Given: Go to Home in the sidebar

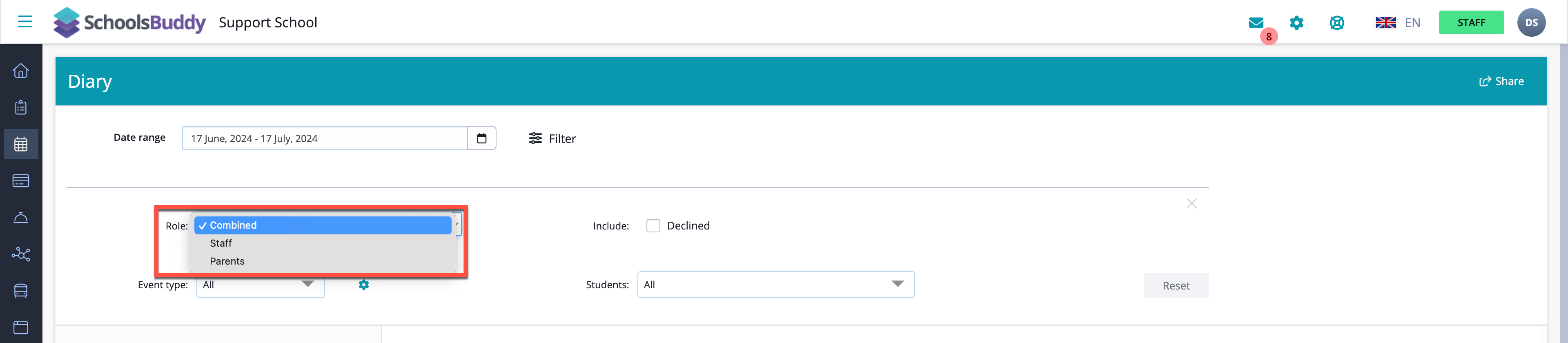Looking at the screenshot, I should 21,71.
